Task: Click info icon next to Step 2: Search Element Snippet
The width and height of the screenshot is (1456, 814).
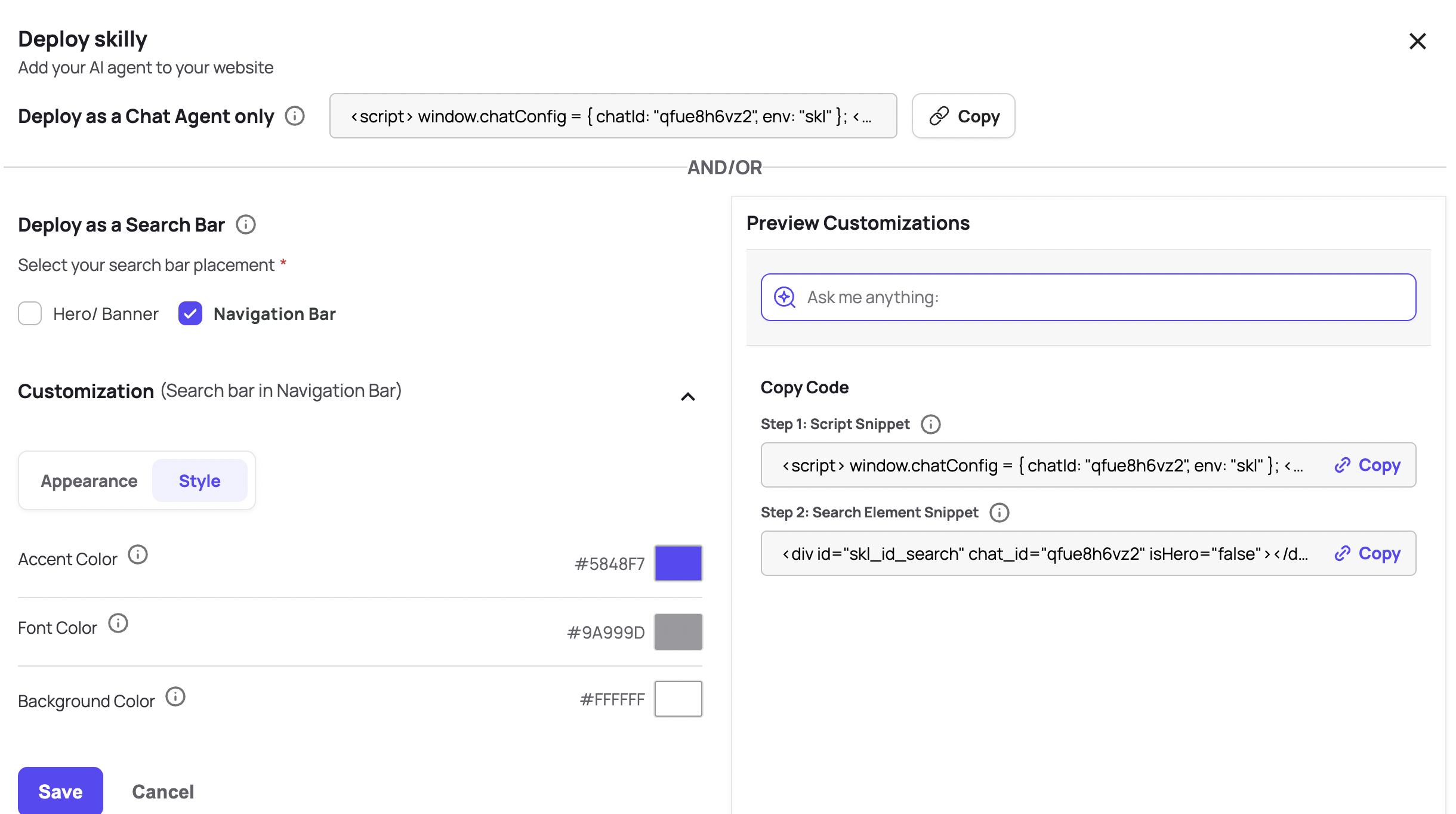Action: pos(1000,513)
